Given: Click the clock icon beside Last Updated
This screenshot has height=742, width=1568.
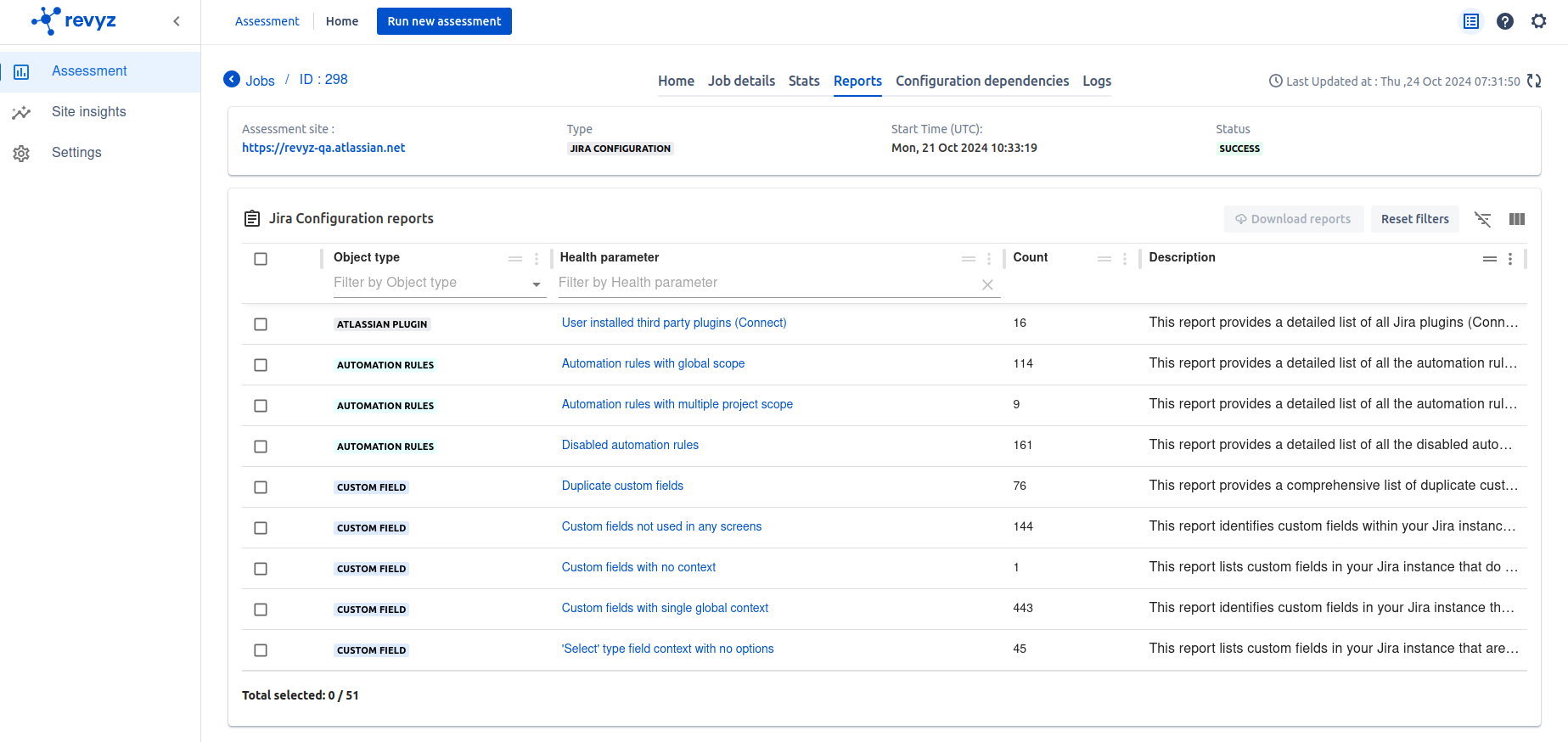Looking at the screenshot, I should (1275, 81).
